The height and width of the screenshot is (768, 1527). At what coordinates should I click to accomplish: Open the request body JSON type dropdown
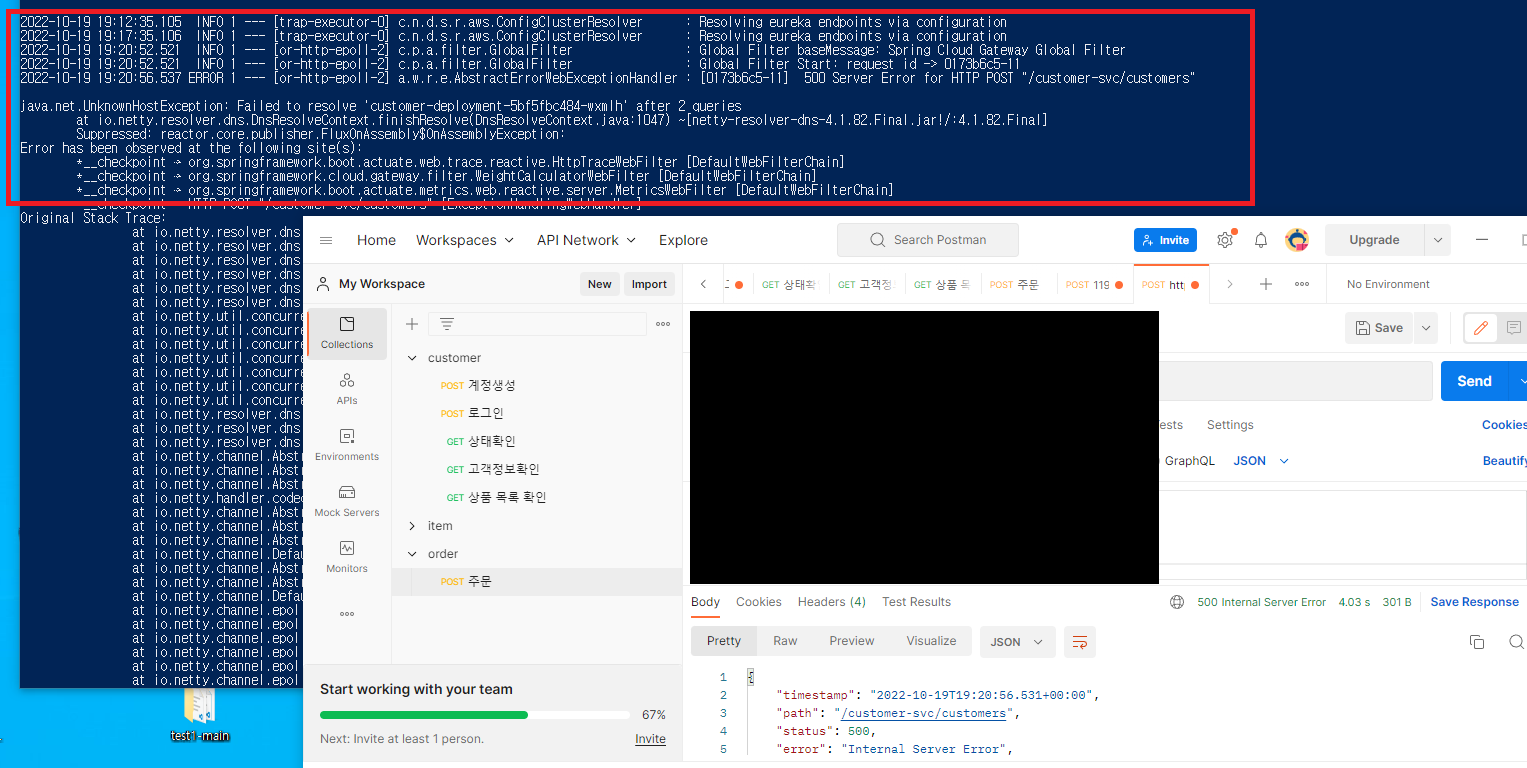[x=1261, y=461]
